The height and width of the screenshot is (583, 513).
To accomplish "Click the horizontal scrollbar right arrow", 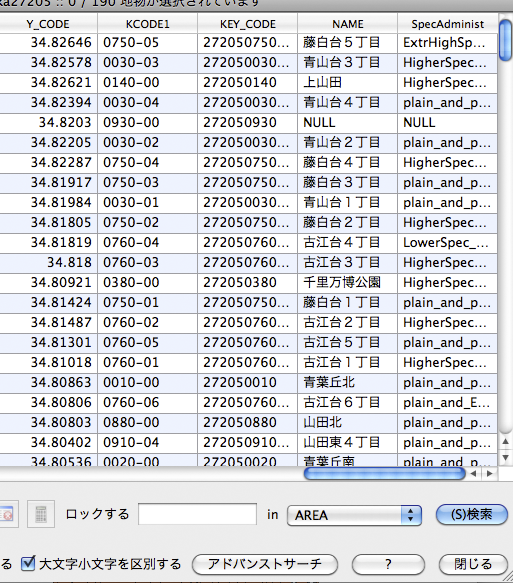I will (x=490, y=474).
